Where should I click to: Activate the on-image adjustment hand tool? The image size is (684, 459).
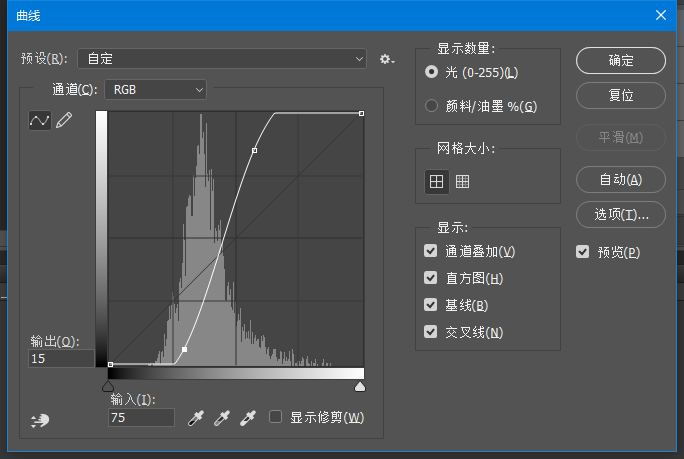coord(40,420)
